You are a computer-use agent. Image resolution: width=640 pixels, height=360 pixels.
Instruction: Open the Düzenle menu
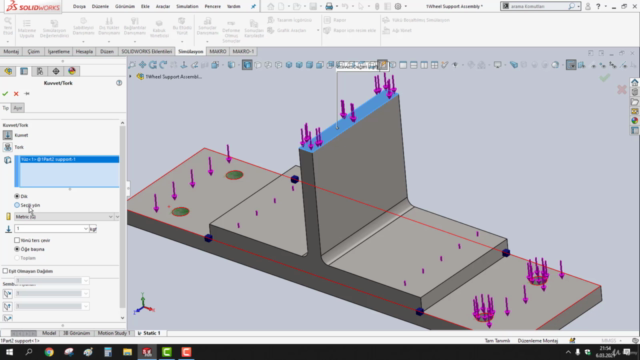(x=100, y=7)
